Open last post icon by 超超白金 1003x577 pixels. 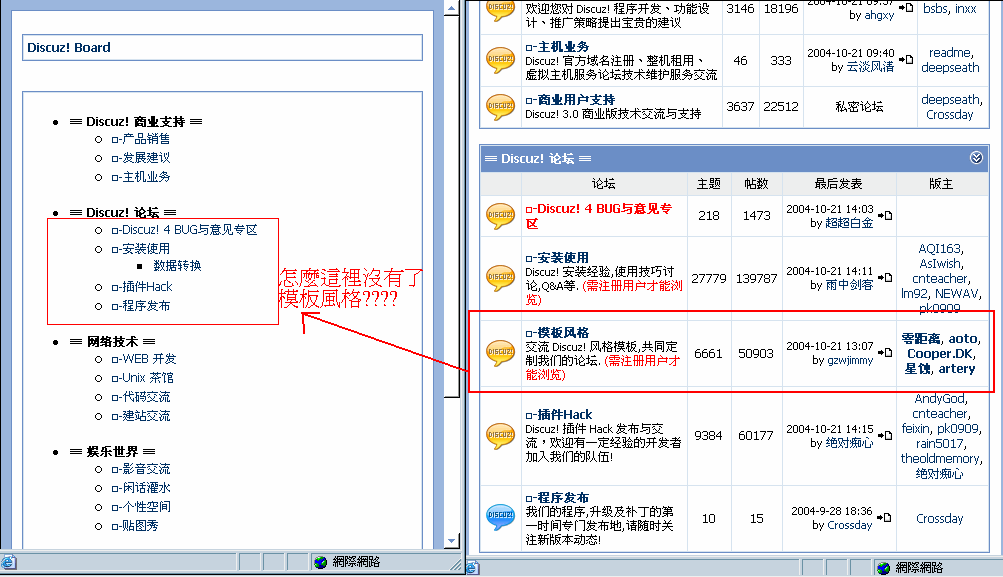[x=885, y=216]
